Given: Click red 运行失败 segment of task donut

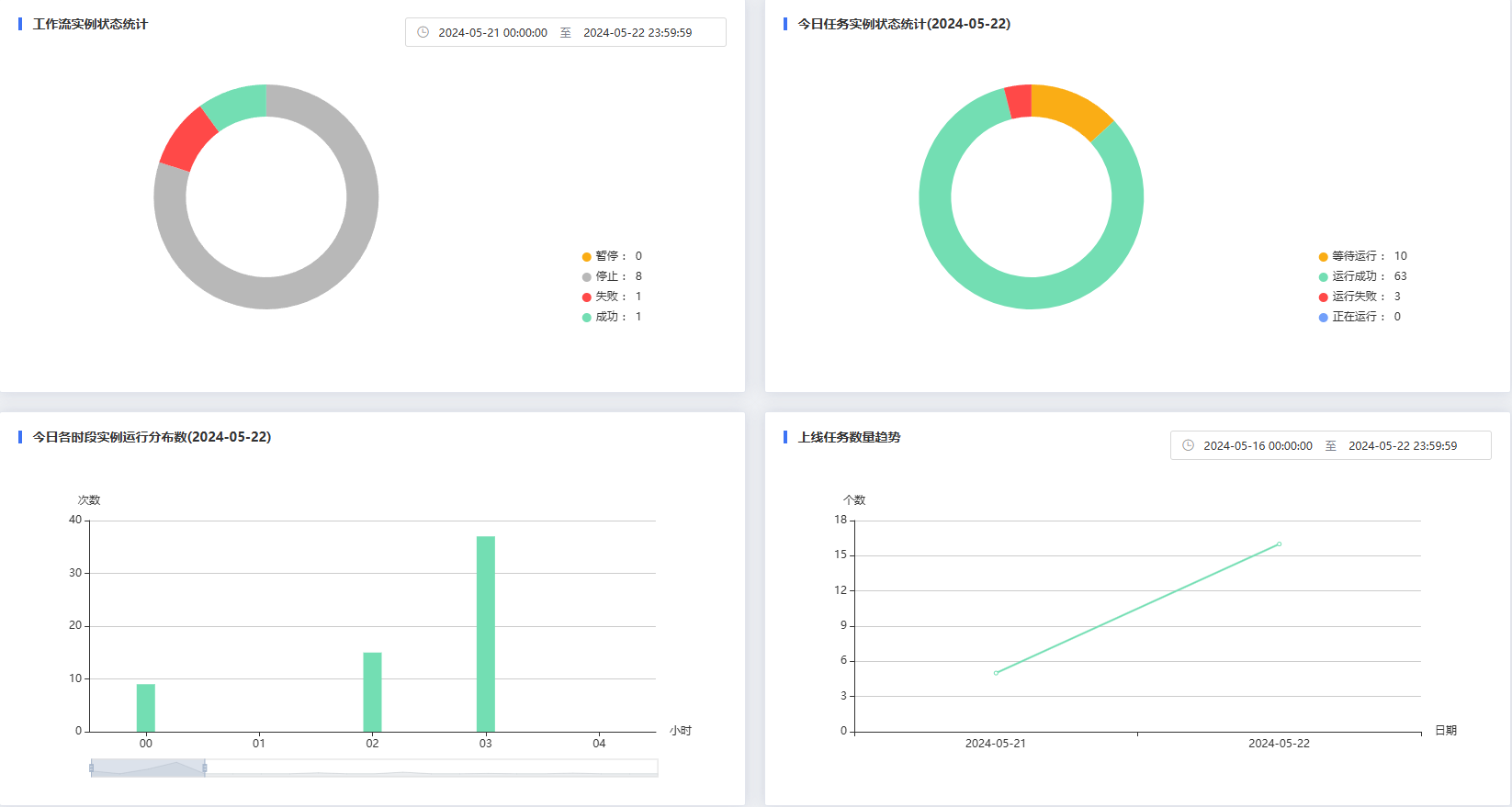Looking at the screenshot, I should [1019, 101].
